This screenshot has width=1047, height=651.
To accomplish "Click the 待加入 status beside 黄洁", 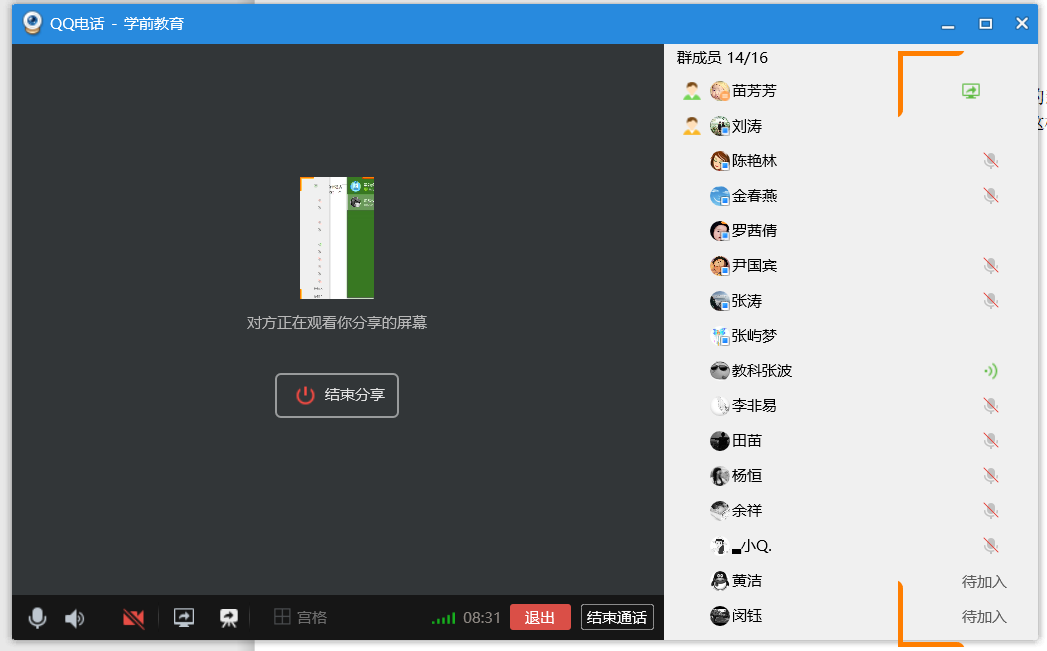I will pos(984,581).
